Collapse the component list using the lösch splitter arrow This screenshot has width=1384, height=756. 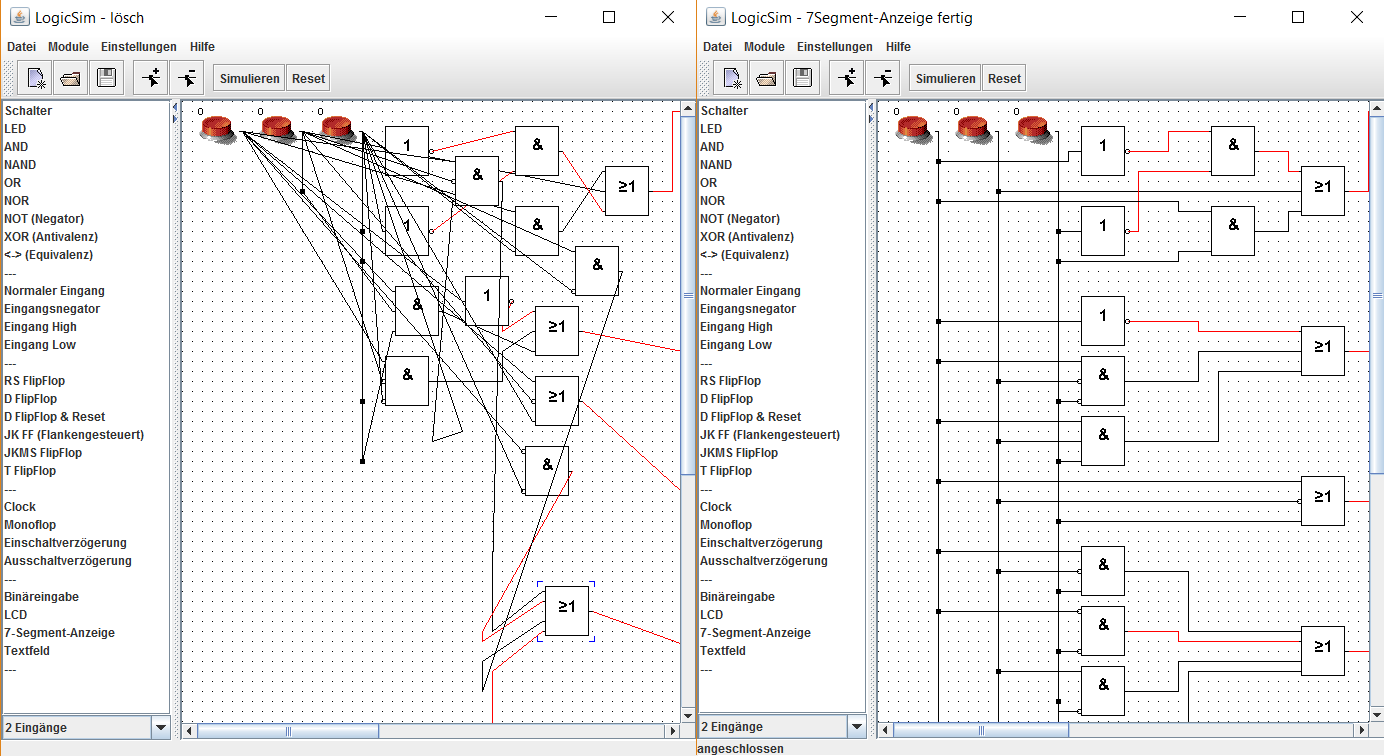(175, 106)
